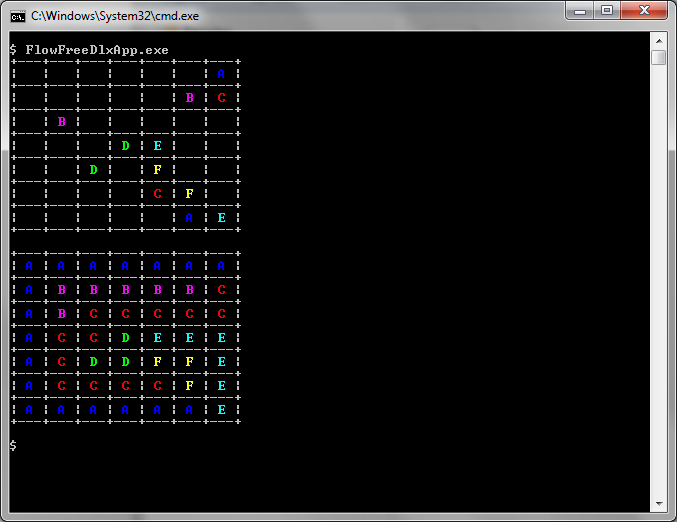Click the yellow F in unsolved grid's fifth row

coord(158,170)
